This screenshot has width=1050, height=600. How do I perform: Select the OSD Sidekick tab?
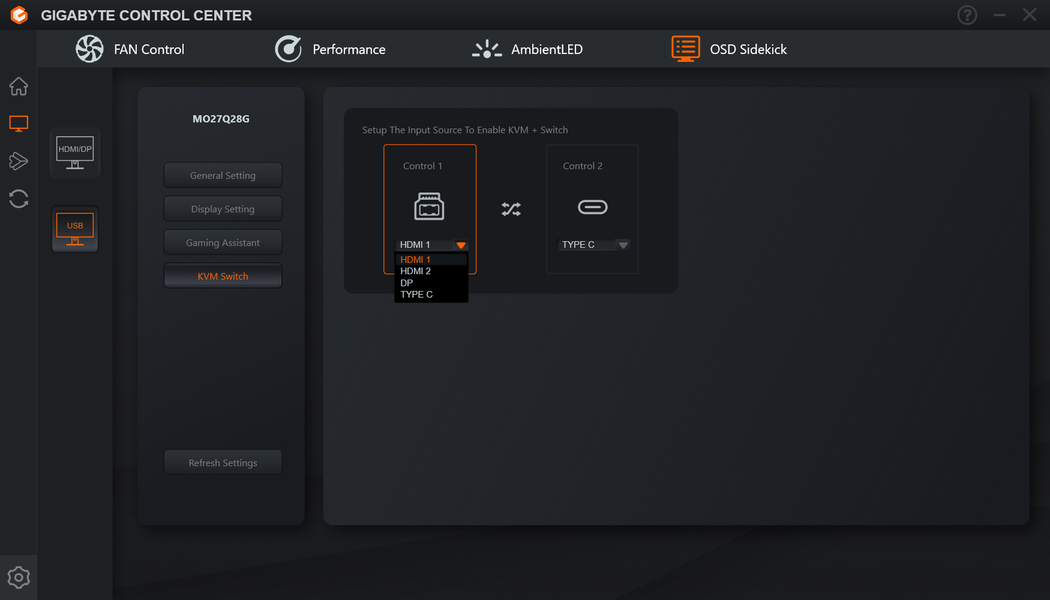(729, 49)
